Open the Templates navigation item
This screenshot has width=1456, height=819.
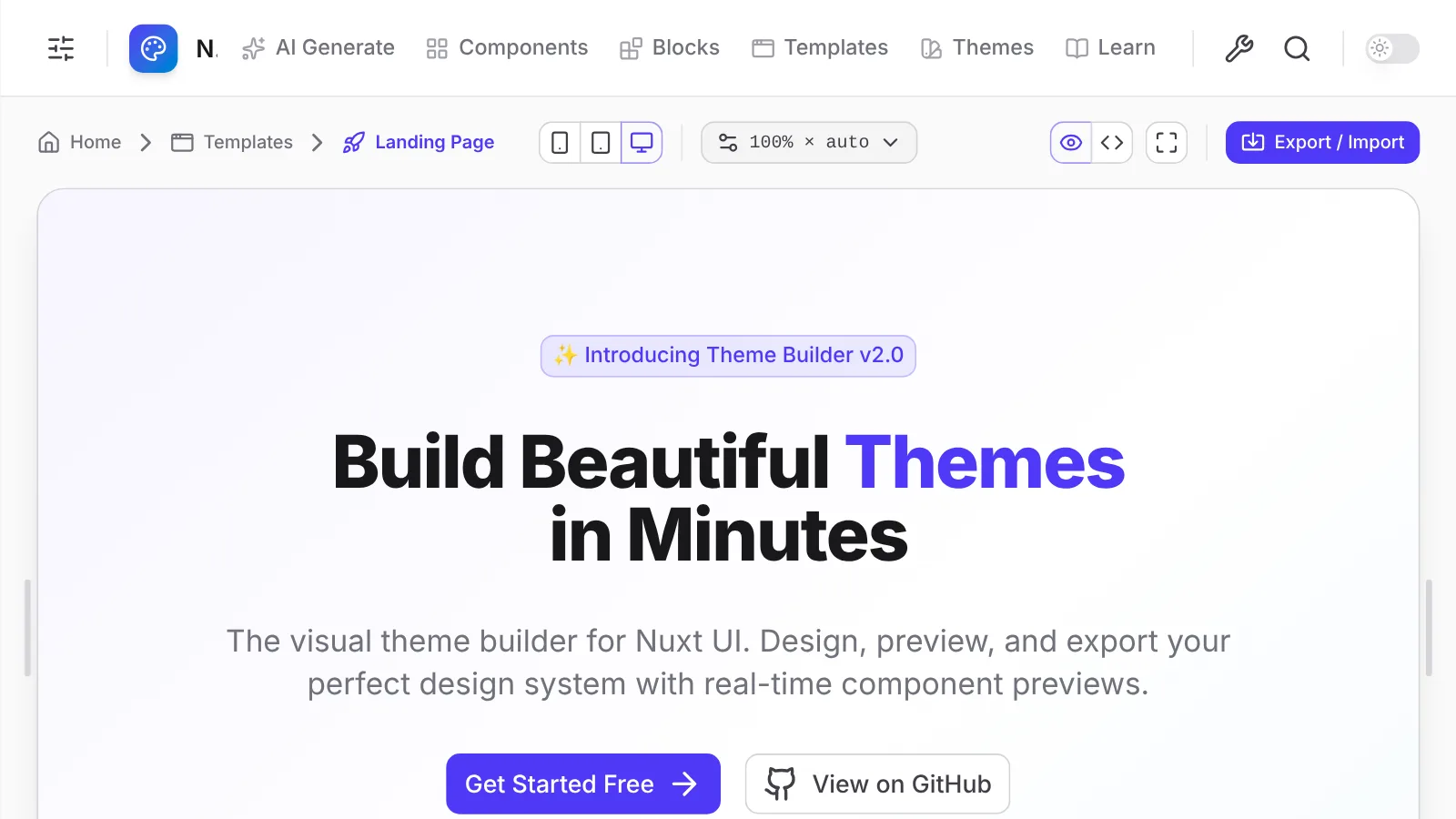tap(820, 48)
